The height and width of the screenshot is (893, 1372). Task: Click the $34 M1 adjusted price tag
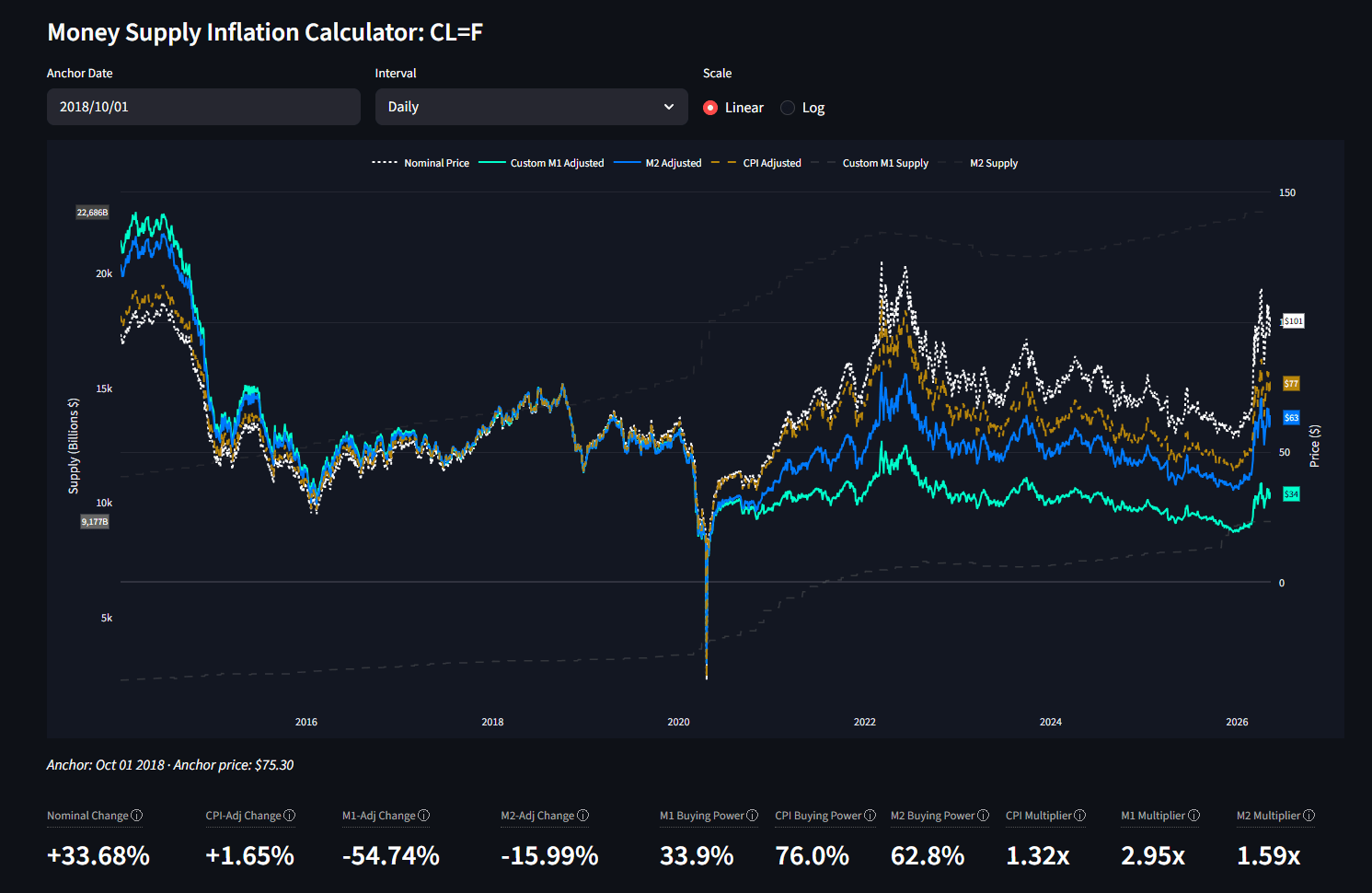(1292, 494)
